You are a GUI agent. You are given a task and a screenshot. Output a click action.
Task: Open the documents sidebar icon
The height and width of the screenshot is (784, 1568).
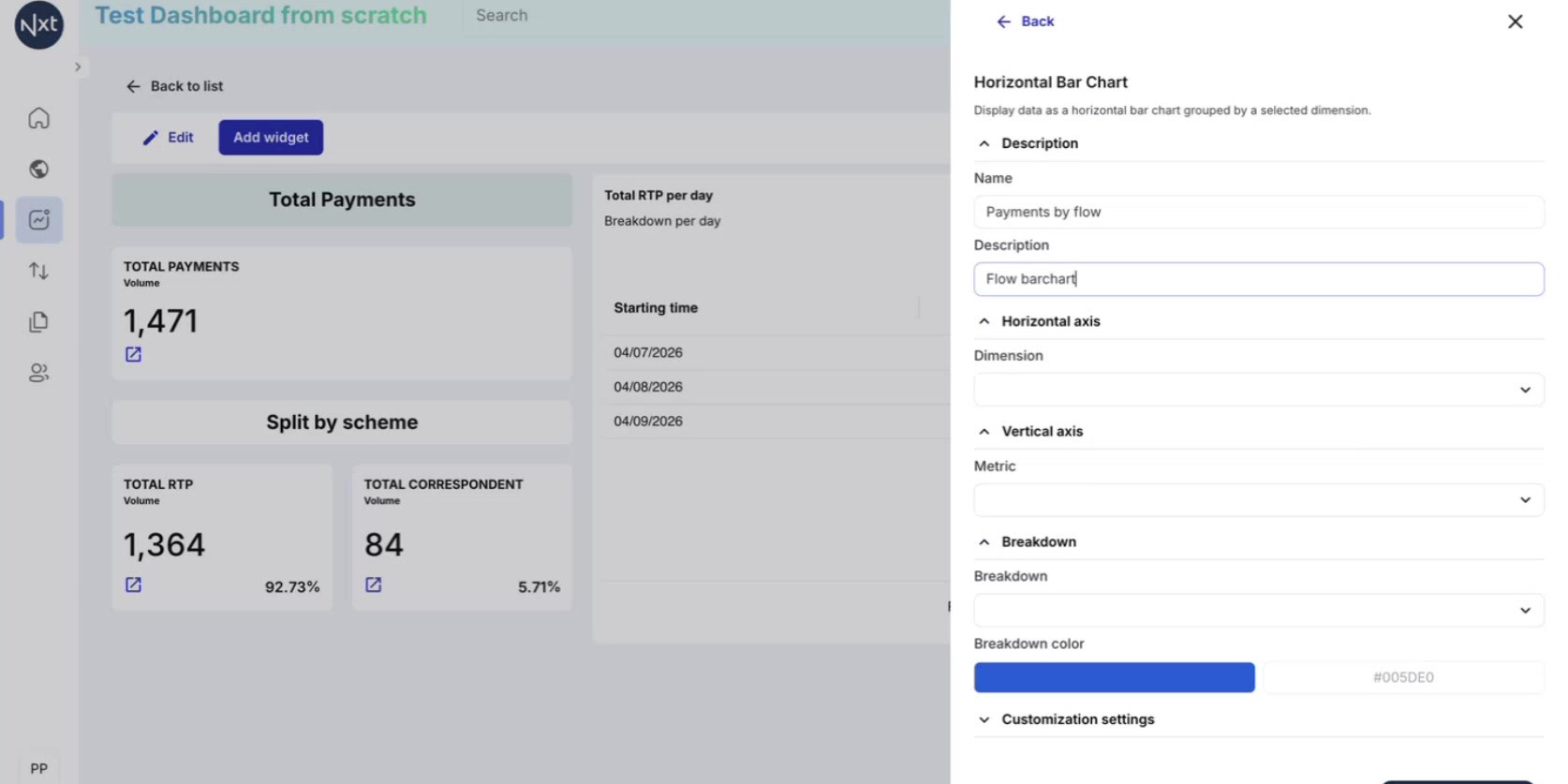pos(38,322)
